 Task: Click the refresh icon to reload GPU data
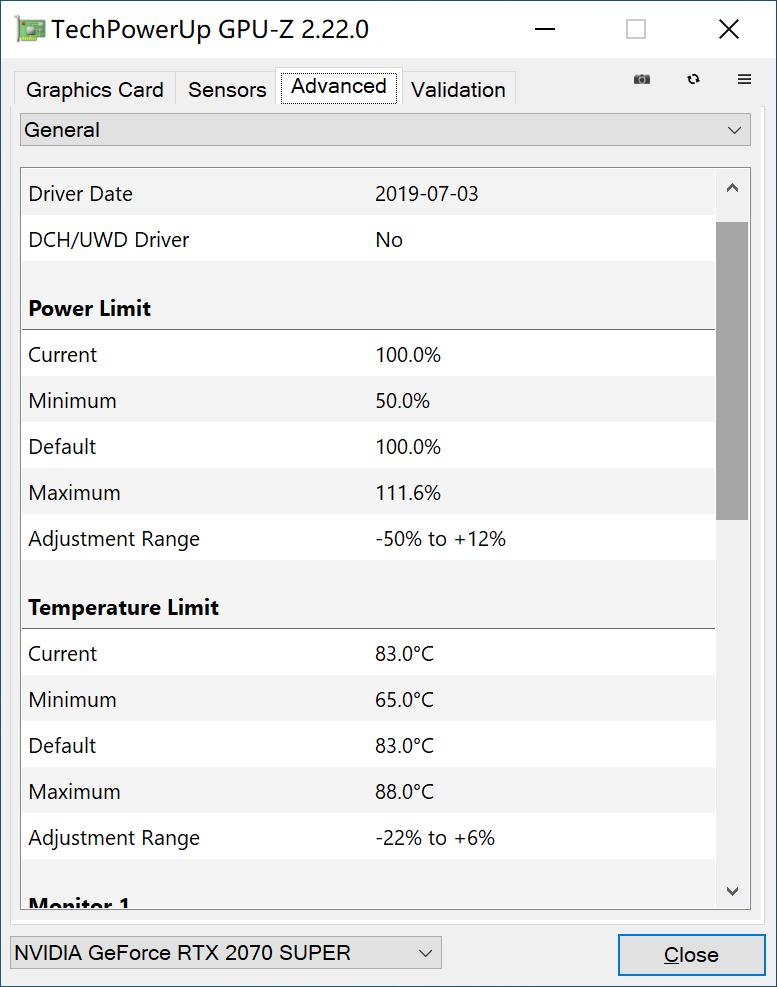point(693,79)
